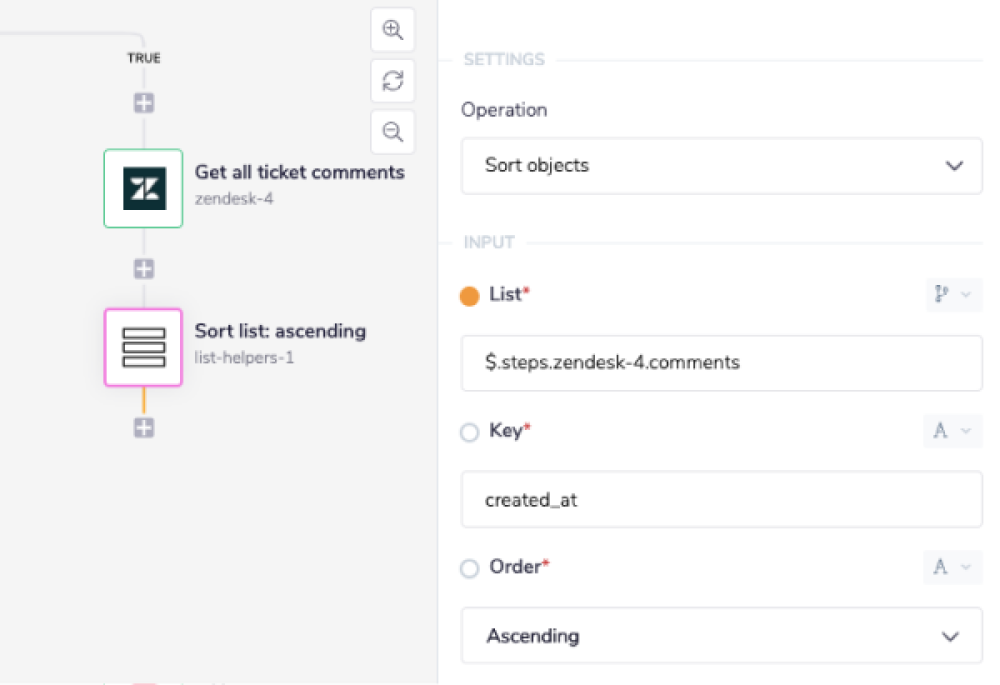This screenshot has height=685, width=1000.
Task: Open the Operation dropdown showing Sort objects
Action: [x=721, y=166]
